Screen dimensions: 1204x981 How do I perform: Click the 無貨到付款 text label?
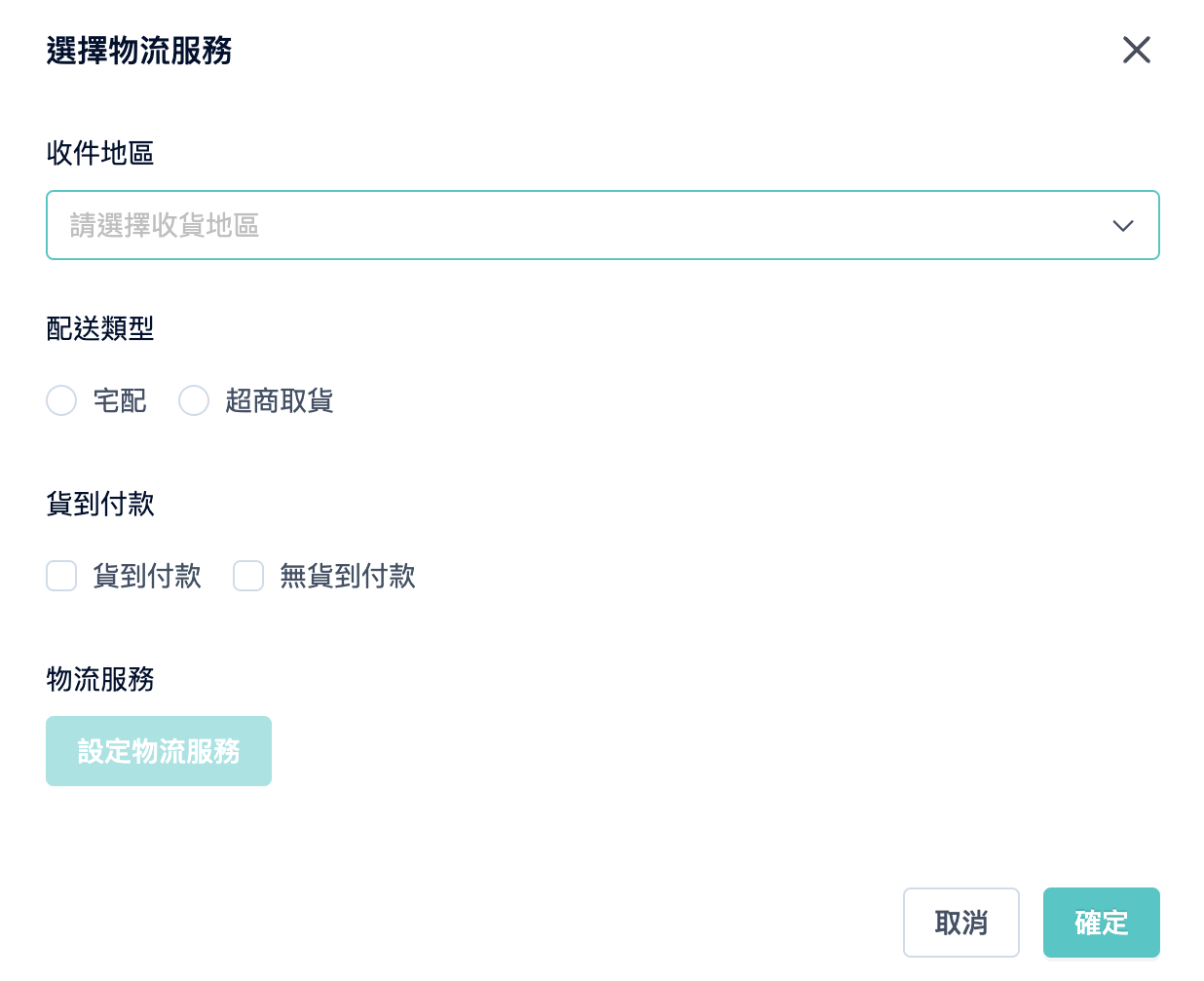[x=348, y=576]
